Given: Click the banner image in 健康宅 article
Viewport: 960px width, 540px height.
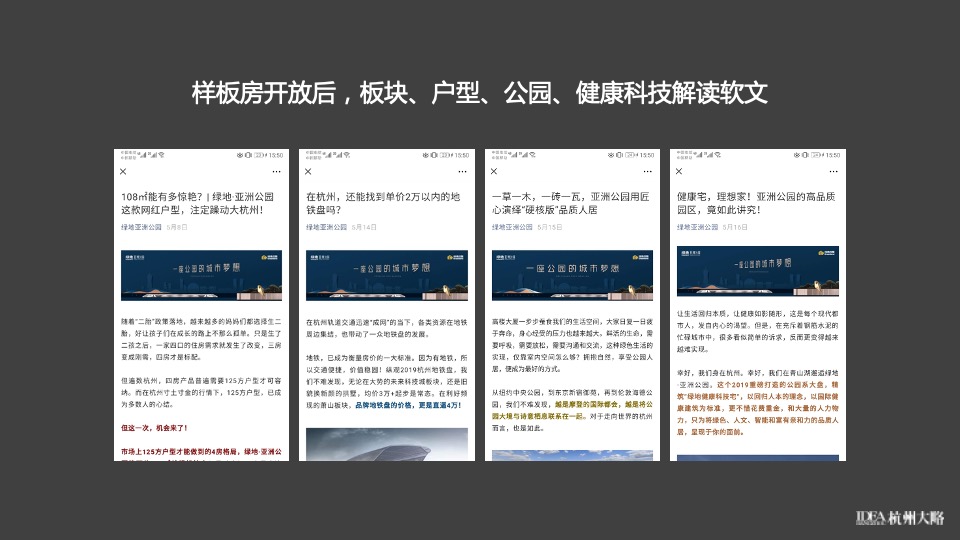Looking at the screenshot, I should tap(758, 271).
